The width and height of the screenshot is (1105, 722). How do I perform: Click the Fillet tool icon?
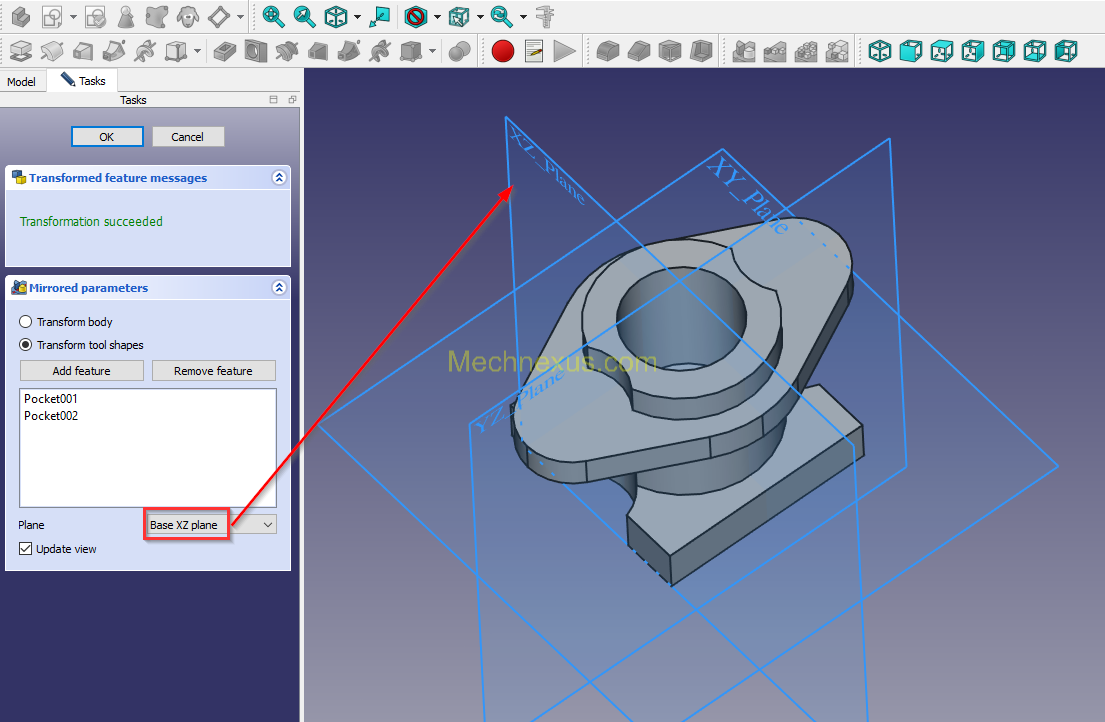click(x=607, y=51)
